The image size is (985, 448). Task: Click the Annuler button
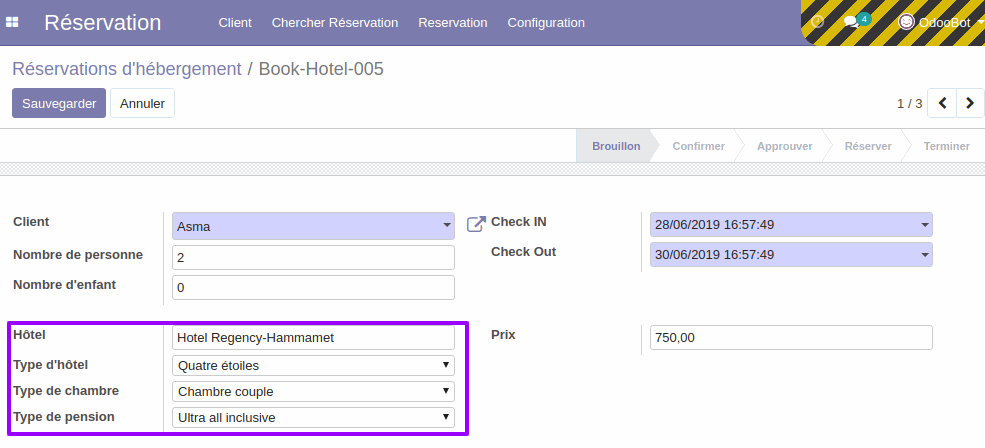pos(143,103)
